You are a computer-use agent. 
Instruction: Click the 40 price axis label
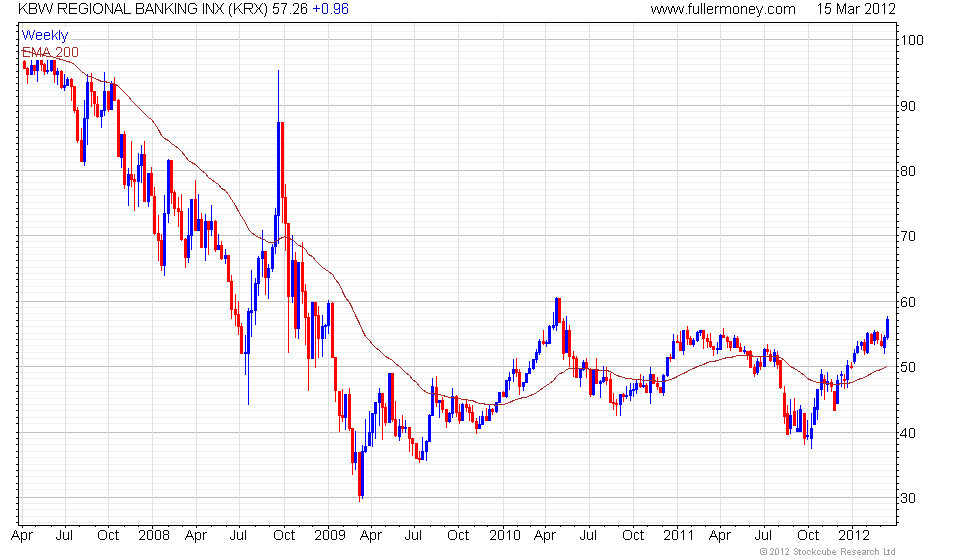[x=908, y=432]
